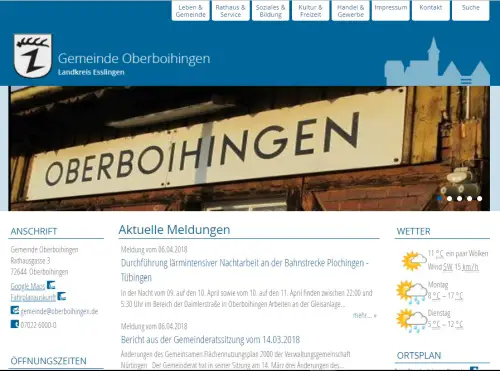The image size is (500, 371).
Task: Click the ÖFFNUNGSZEITEN section heading
Action: [49, 361]
